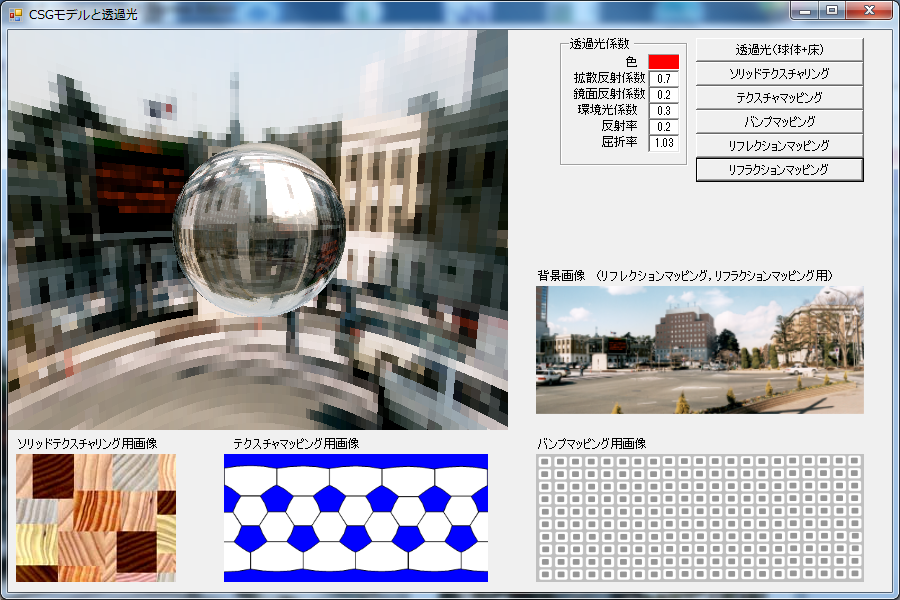Viewport: 900px width, 600px height.
Task: Click the 透過光(球体+床) button
Action: 779,50
